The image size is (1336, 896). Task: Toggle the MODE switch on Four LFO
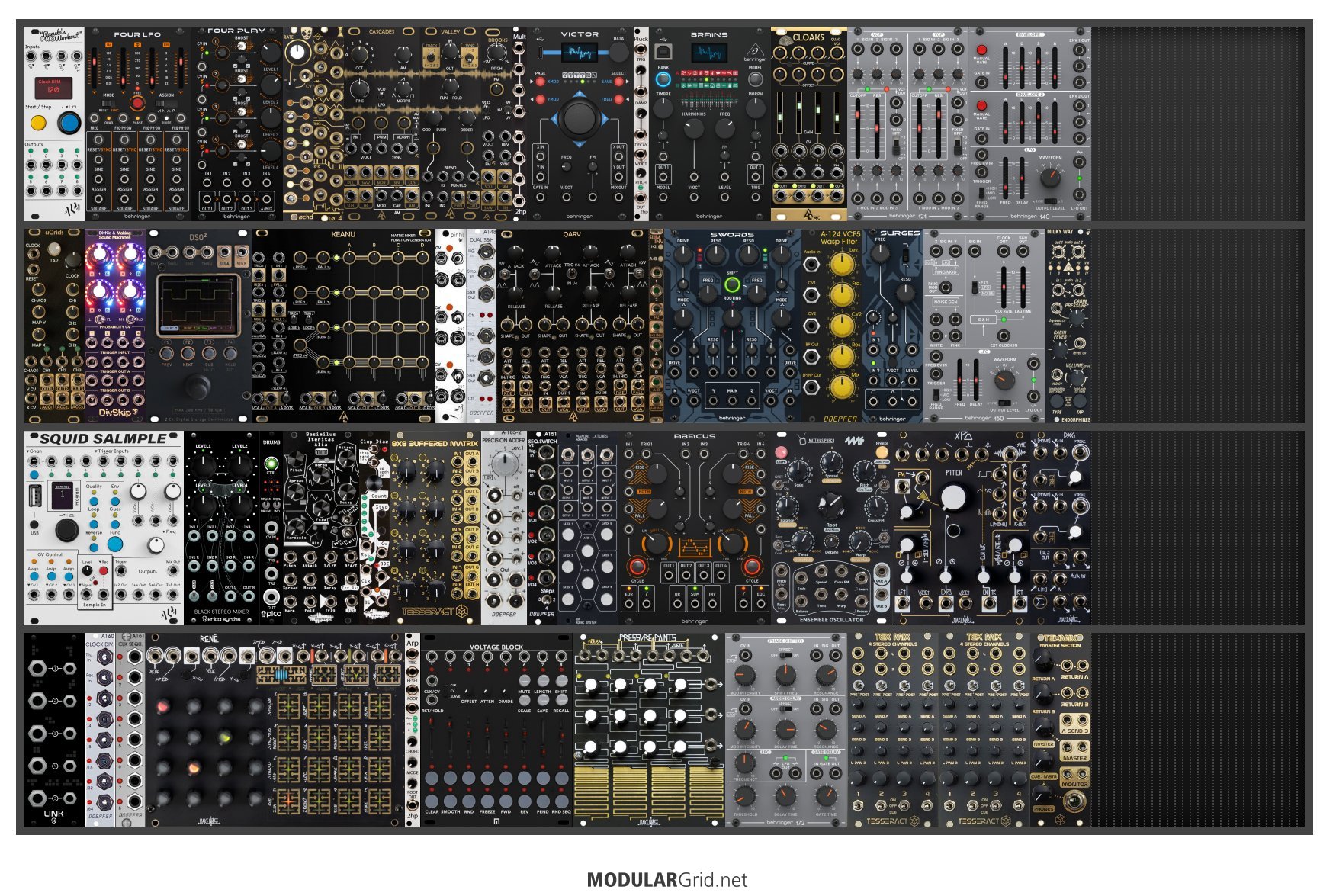click(x=108, y=103)
